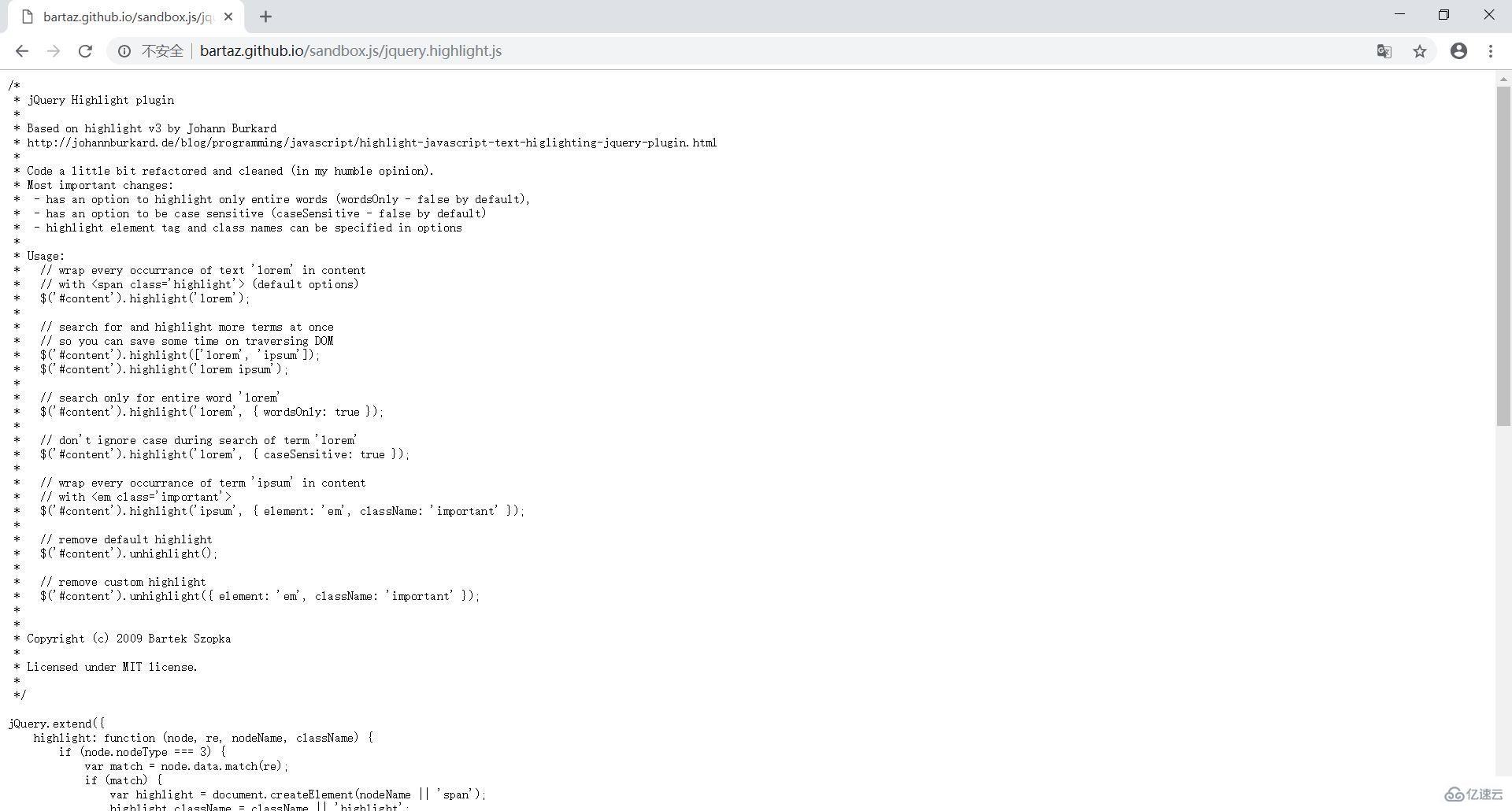The height and width of the screenshot is (811, 1512).
Task: Click the highlight('ipsum', { element: 'em'...}) line
Action: click(x=282, y=511)
